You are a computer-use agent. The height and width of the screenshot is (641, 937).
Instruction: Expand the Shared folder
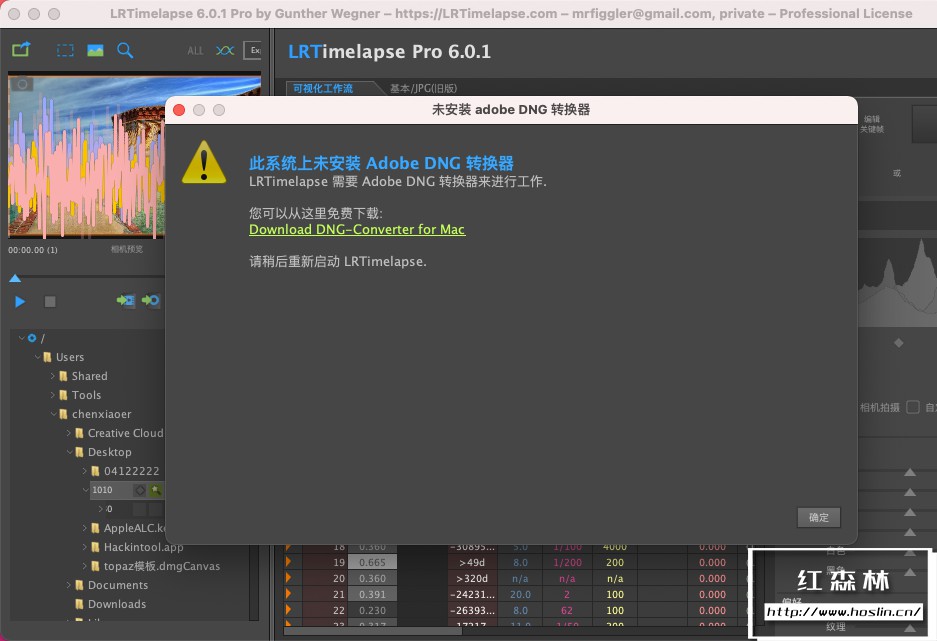click(x=53, y=376)
